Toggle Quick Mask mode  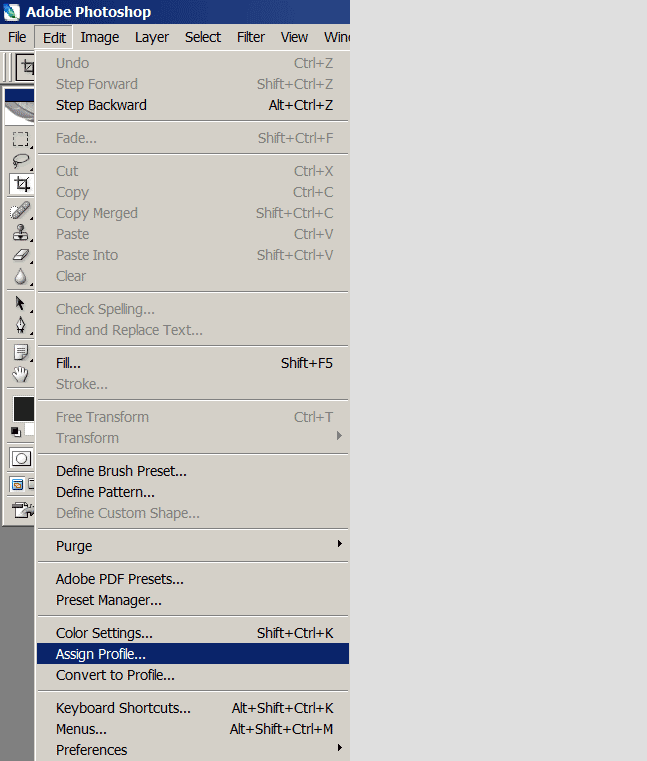(x=20, y=458)
